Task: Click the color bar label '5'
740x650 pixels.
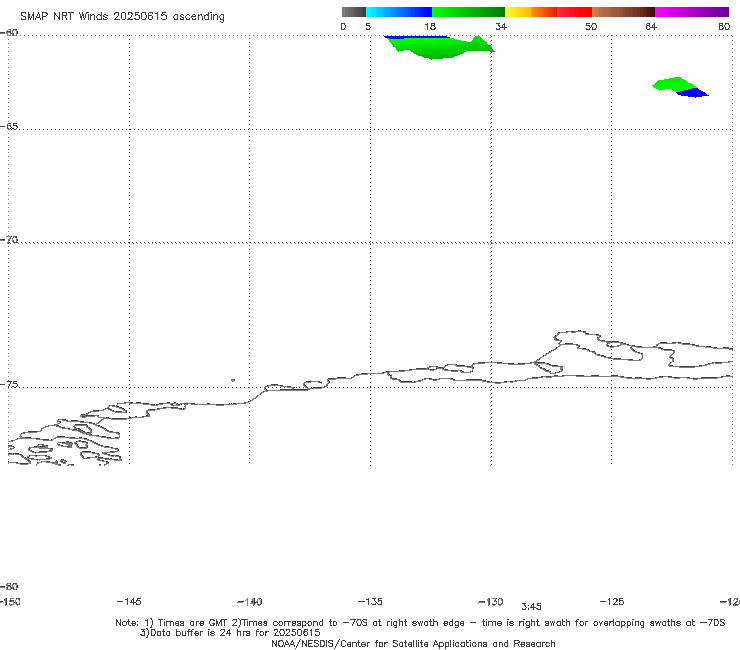Action: [368, 27]
